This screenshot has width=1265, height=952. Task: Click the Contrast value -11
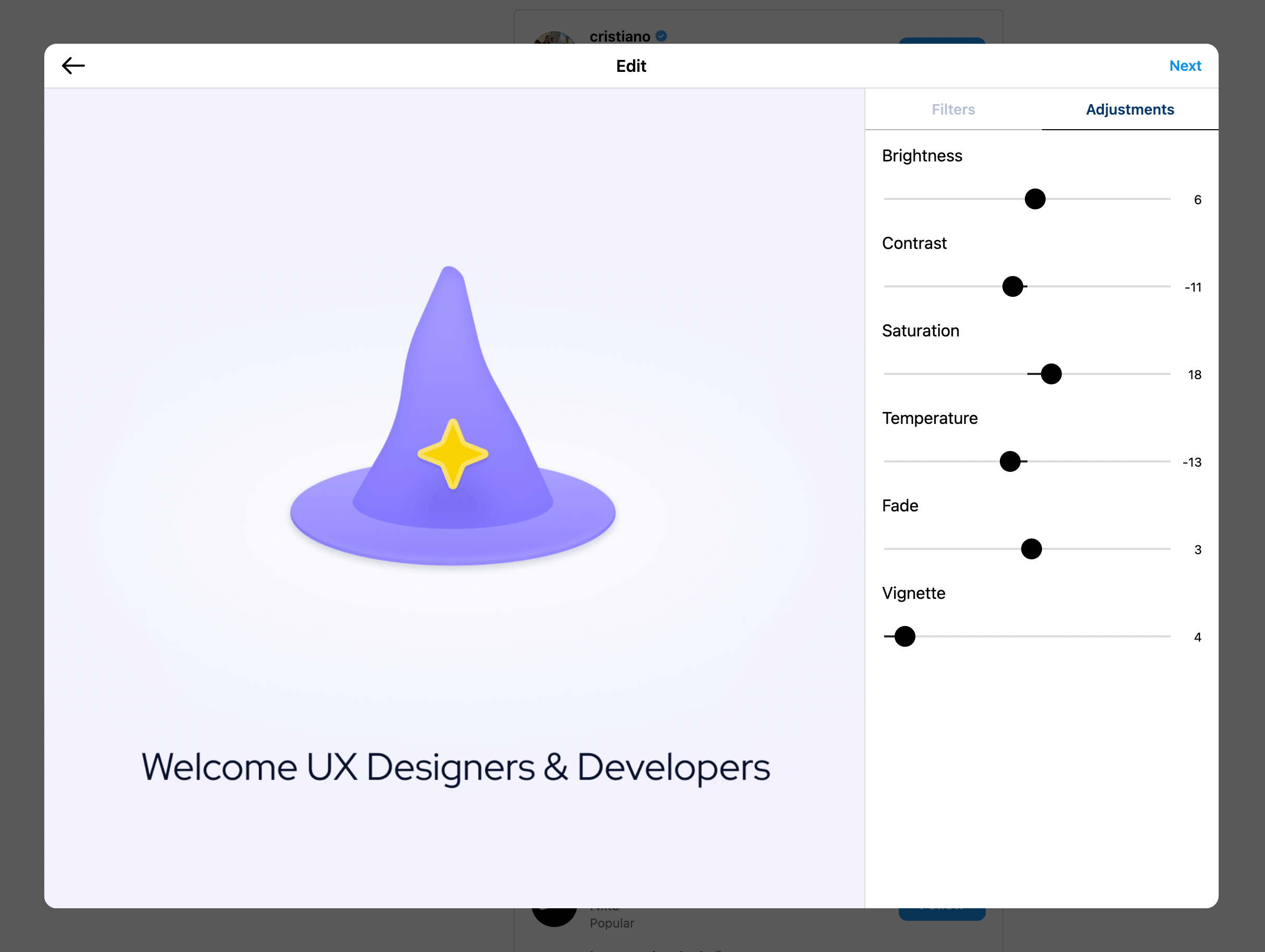(x=1193, y=287)
